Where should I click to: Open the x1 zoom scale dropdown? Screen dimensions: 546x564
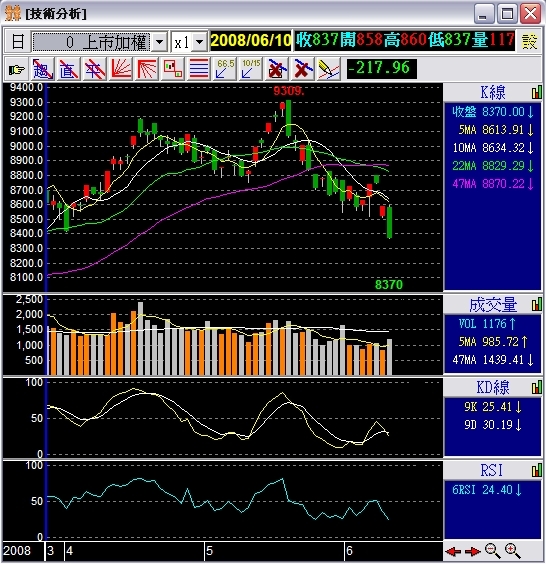point(200,42)
